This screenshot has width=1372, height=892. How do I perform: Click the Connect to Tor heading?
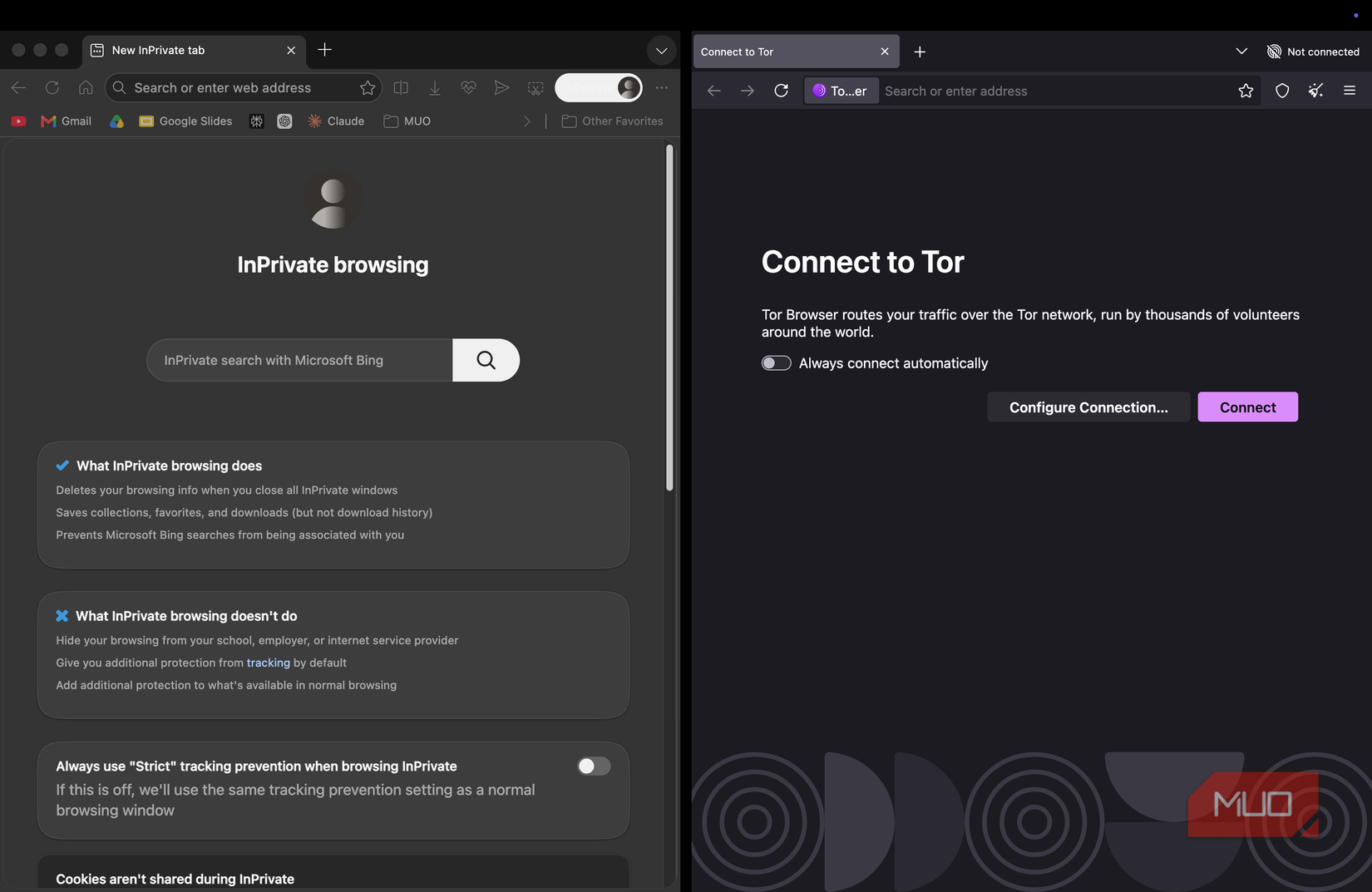pos(862,262)
